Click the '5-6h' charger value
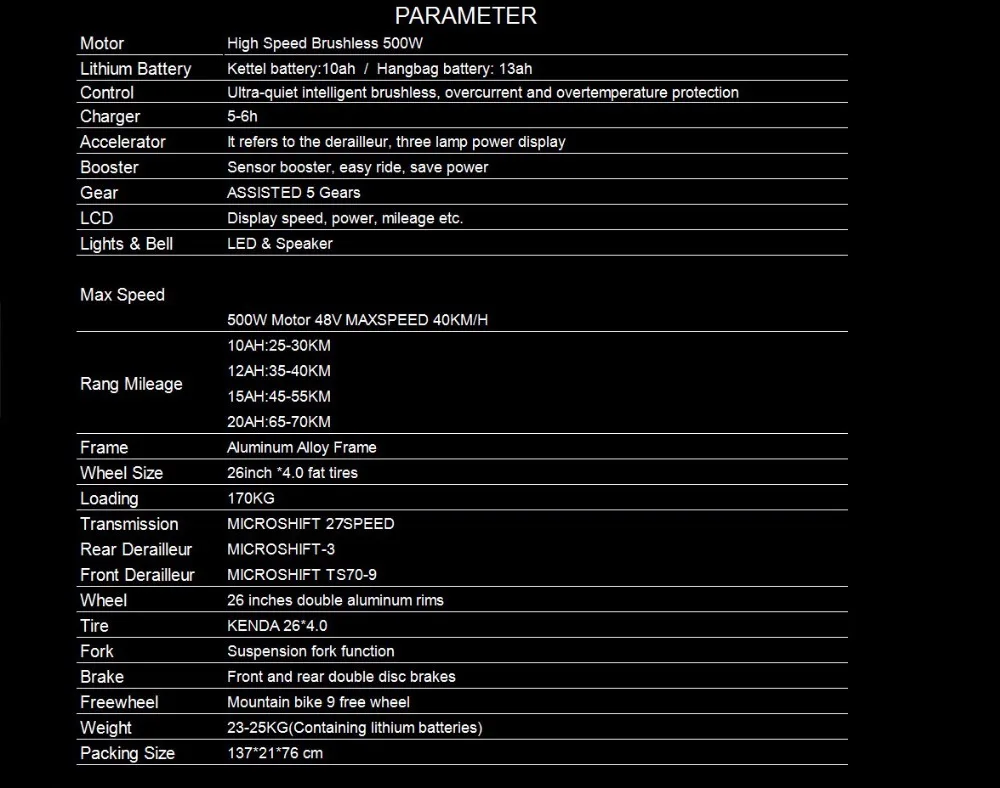 click(x=242, y=116)
